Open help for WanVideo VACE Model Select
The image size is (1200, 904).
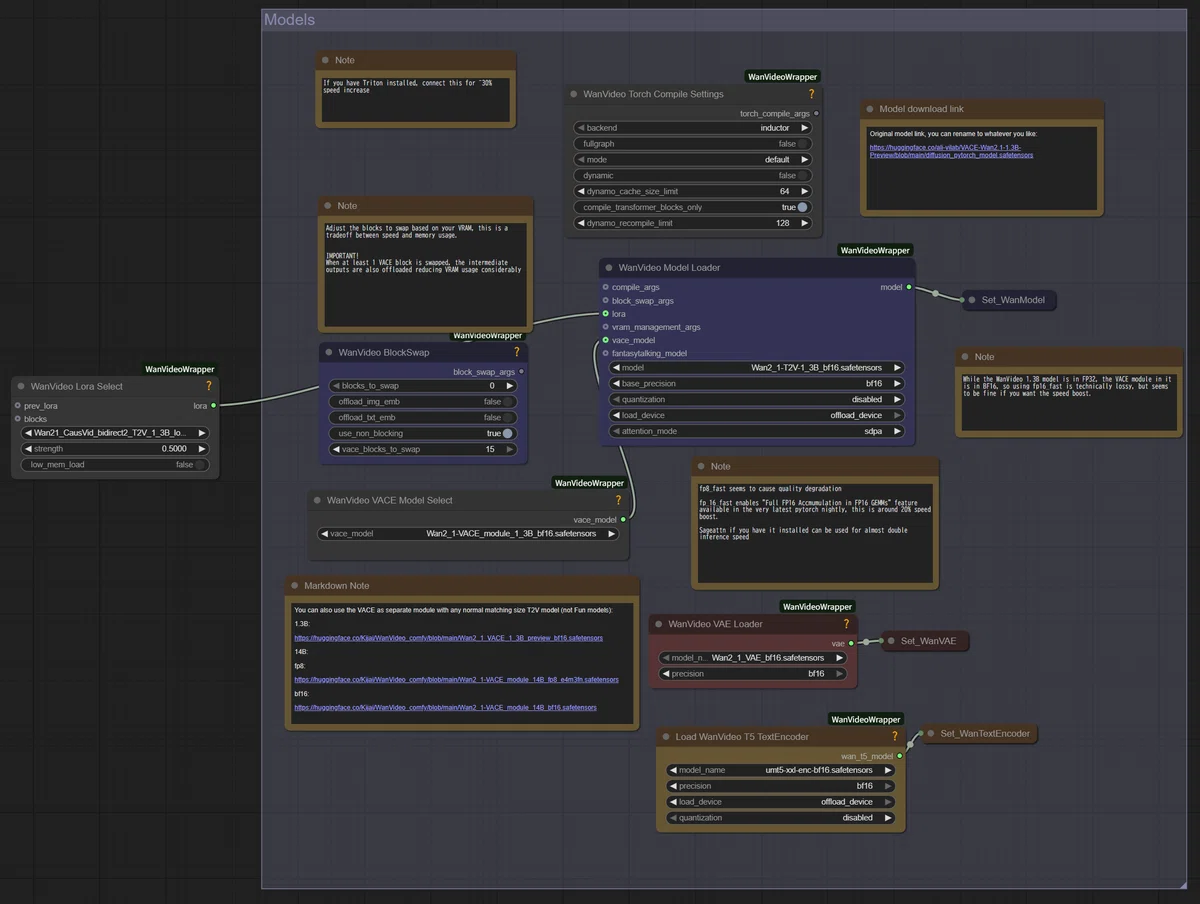pyautogui.click(x=618, y=500)
